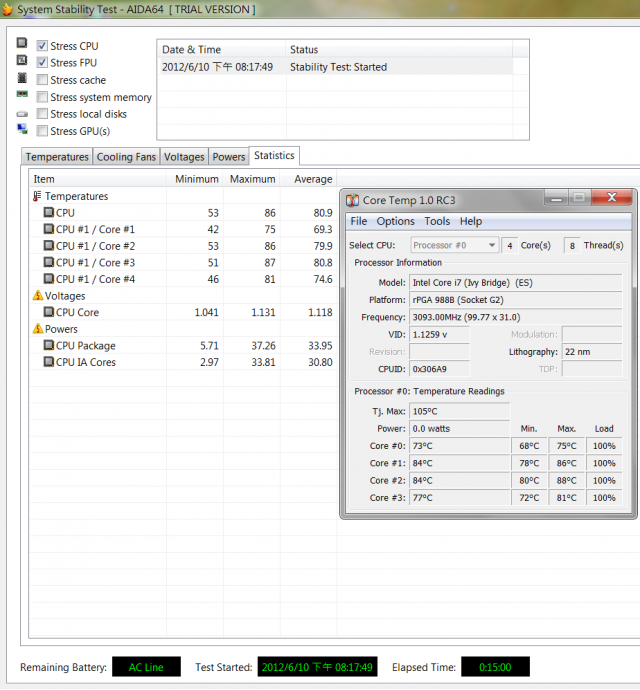Click the Core Temp app icon in its title bar
This screenshot has width=640, height=690.
pos(352,200)
